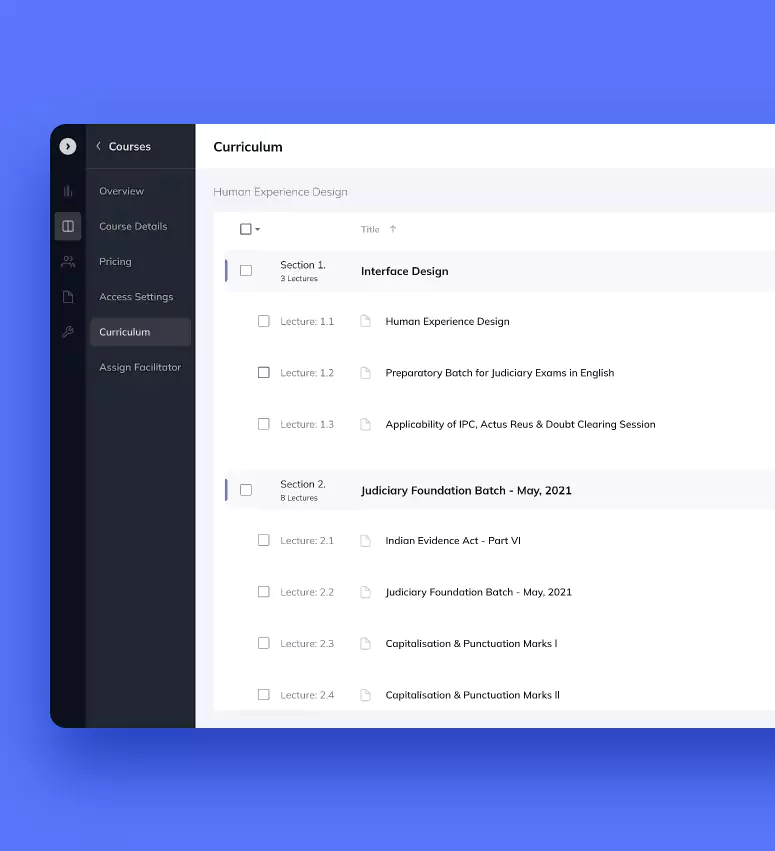
Task: Toggle the select-all checkbox in table header
Action: (246, 229)
